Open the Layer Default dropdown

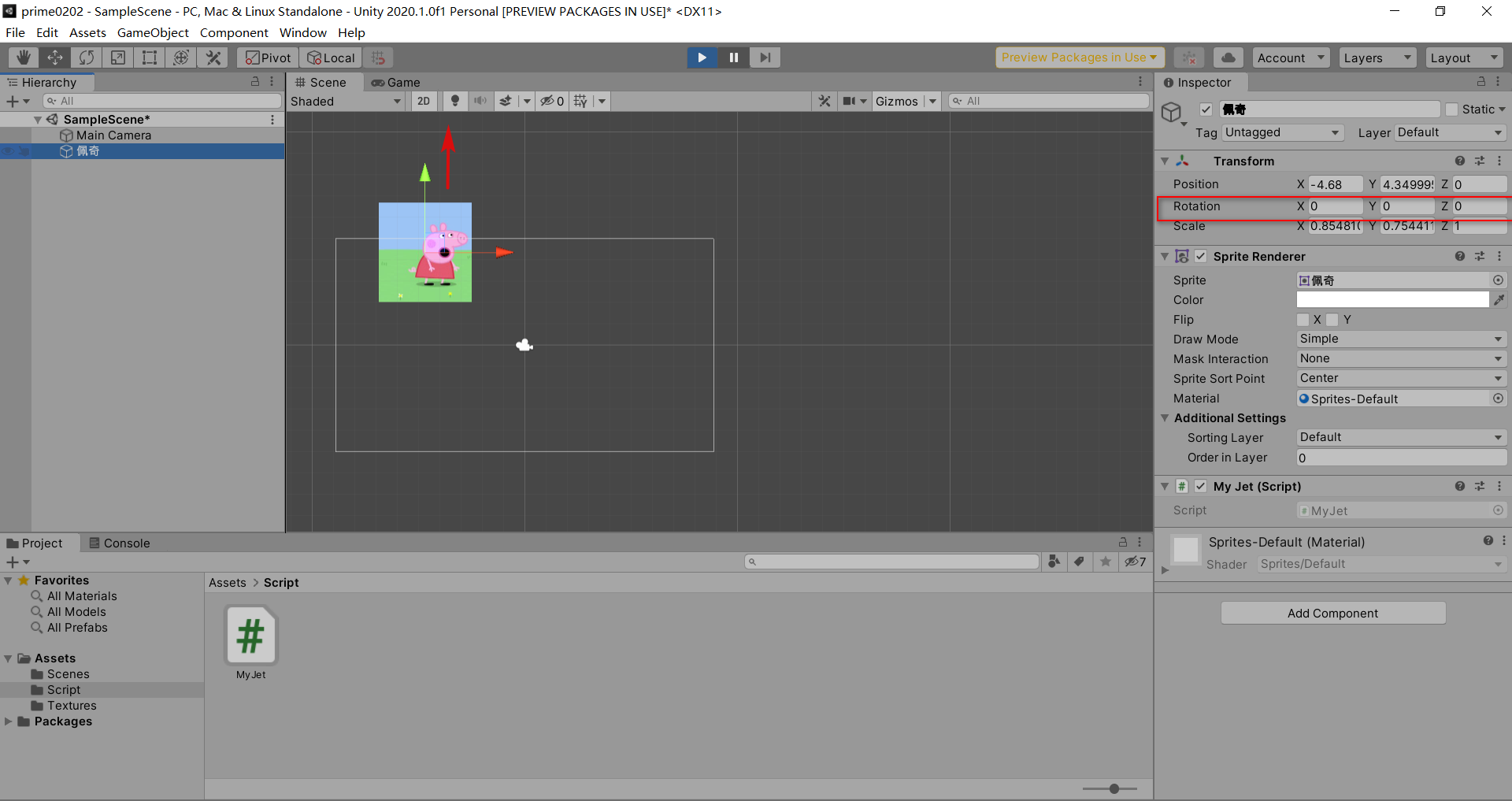click(x=1451, y=132)
